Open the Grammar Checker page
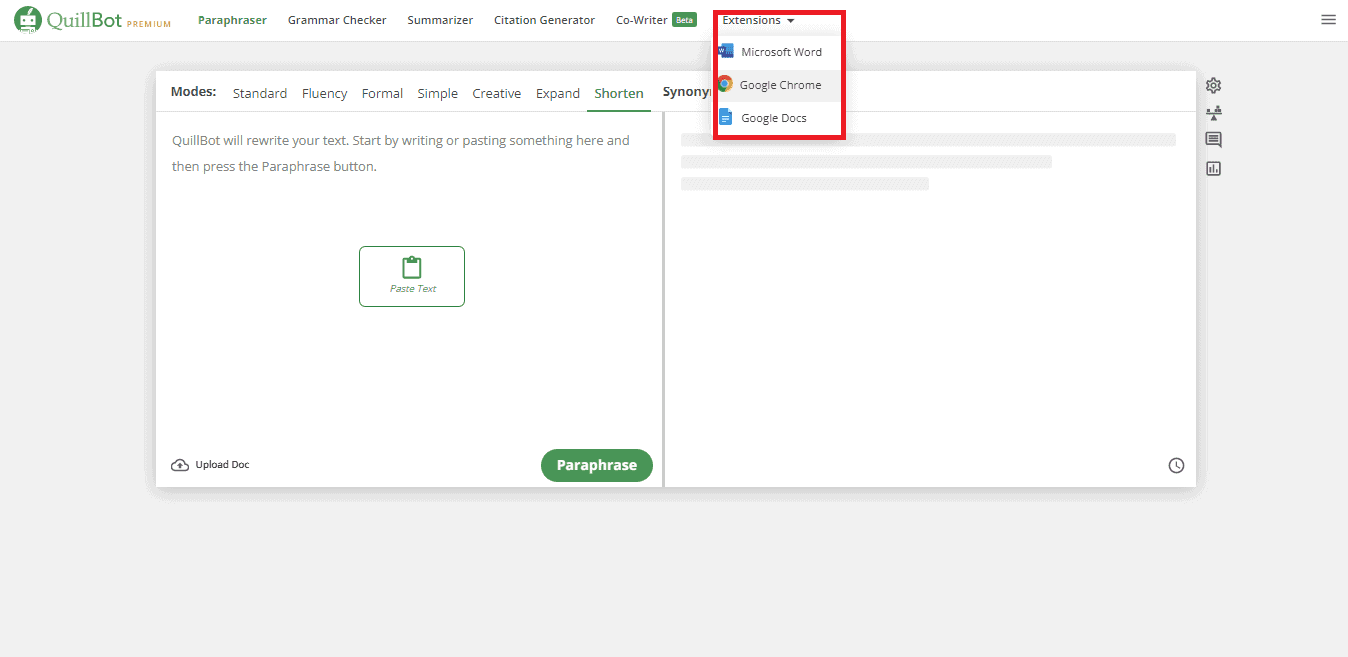This screenshot has height=657, width=1348. 337,20
